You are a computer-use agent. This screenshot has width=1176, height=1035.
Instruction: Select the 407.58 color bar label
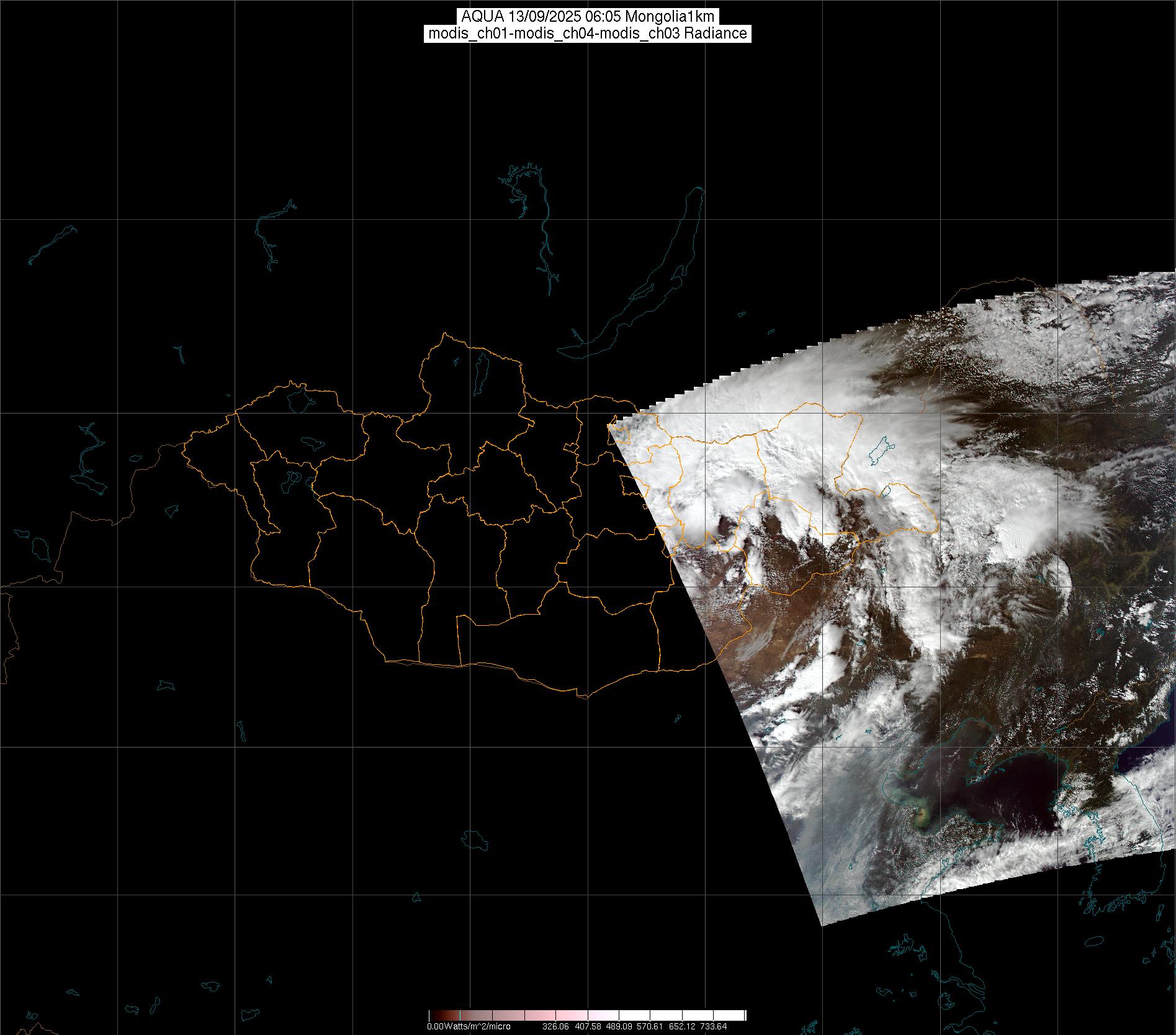point(587,1026)
